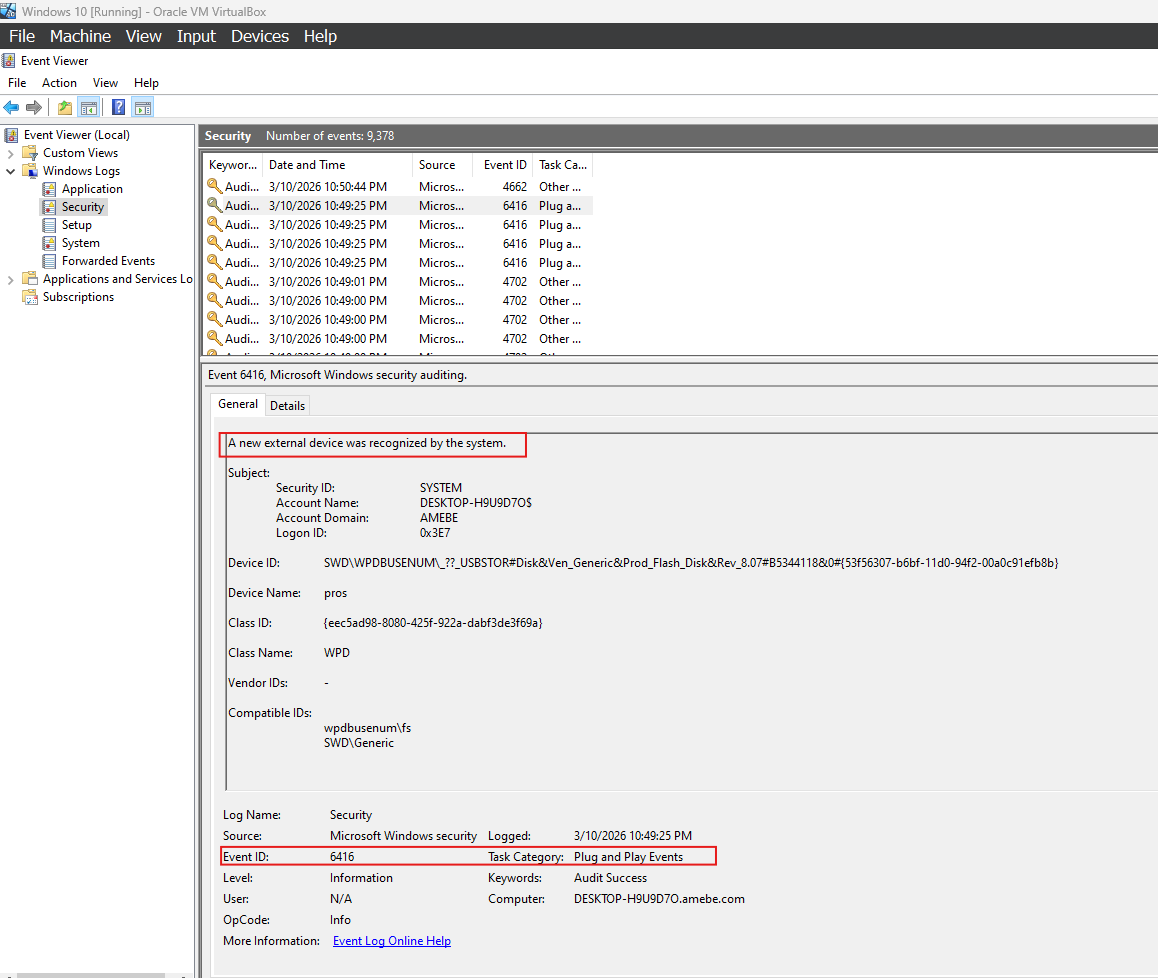Click Event Viewer (Local) root icon
Image resolution: width=1158 pixels, height=978 pixels.
pos(11,134)
